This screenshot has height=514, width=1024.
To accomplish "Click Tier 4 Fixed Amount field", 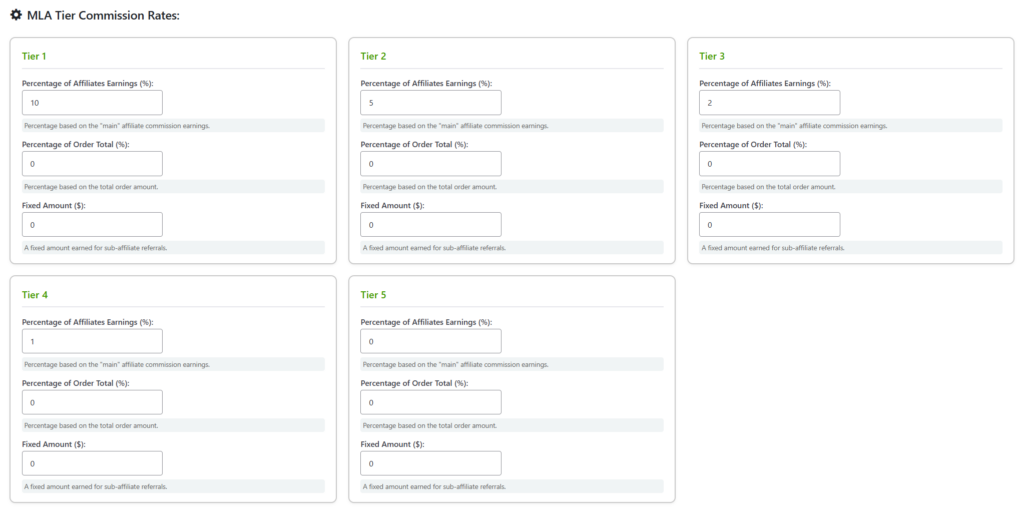I will (x=92, y=464).
